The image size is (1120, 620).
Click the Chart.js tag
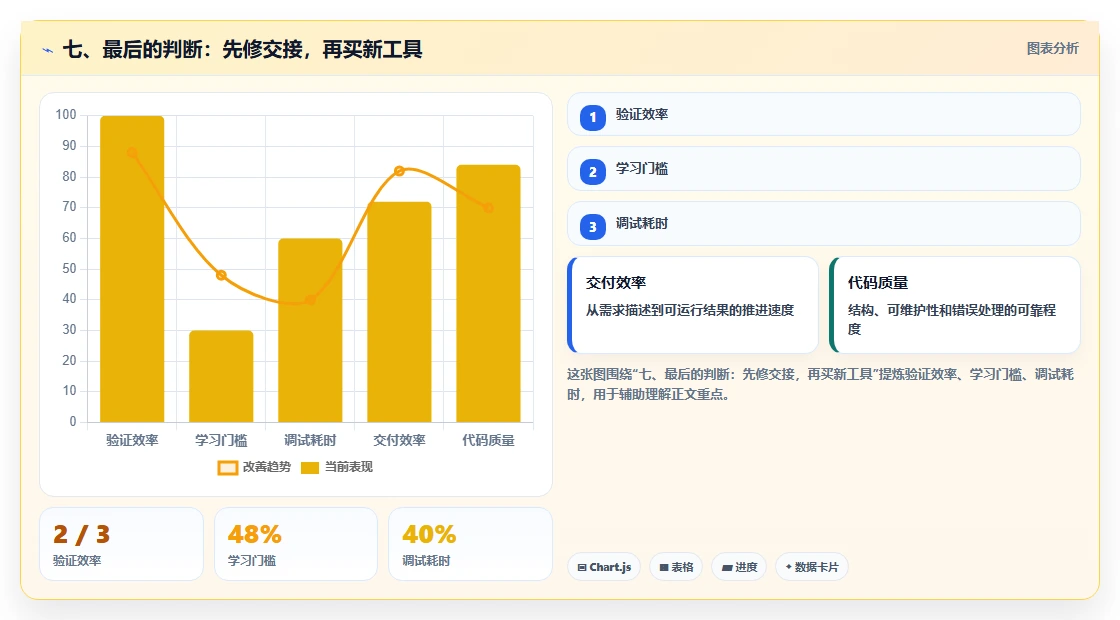(x=604, y=567)
